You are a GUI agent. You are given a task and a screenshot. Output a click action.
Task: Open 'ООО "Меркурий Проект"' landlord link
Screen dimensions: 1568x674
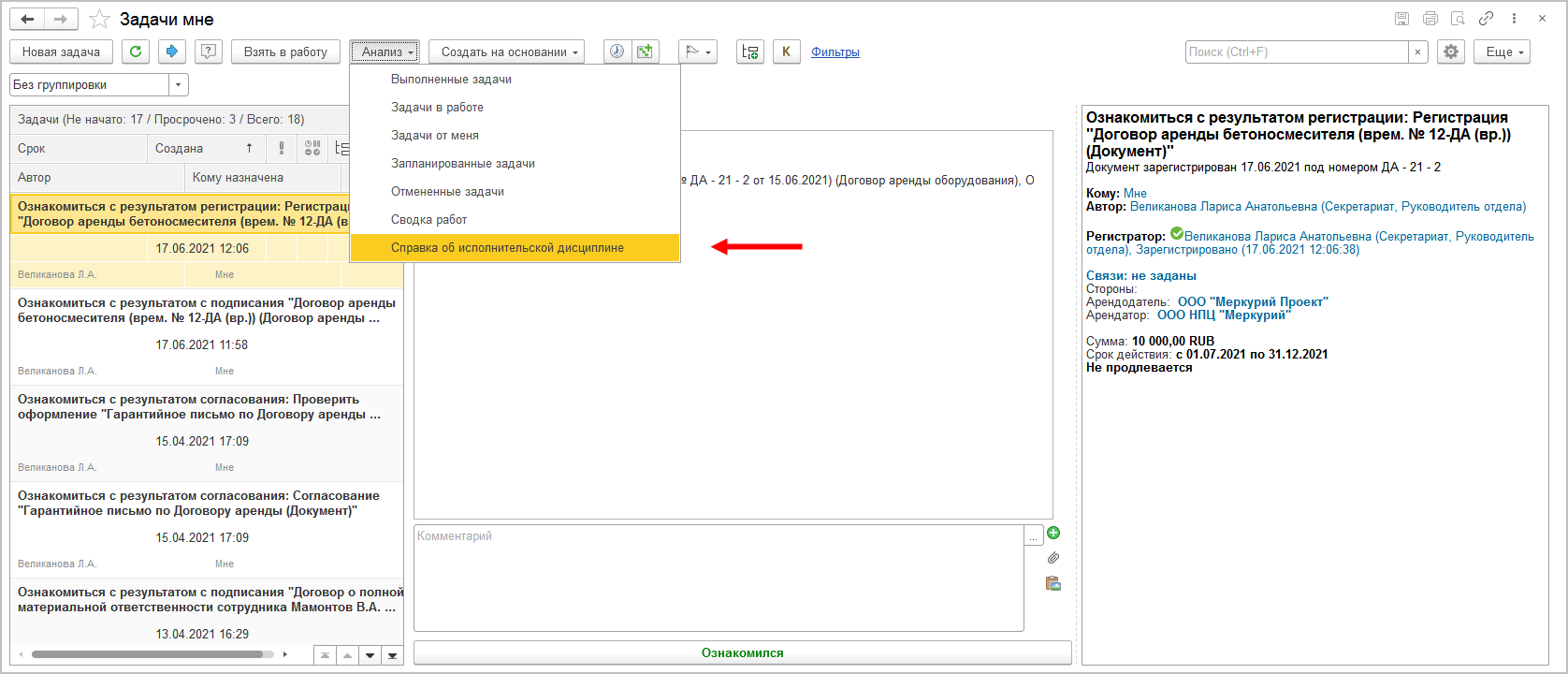point(1253,302)
